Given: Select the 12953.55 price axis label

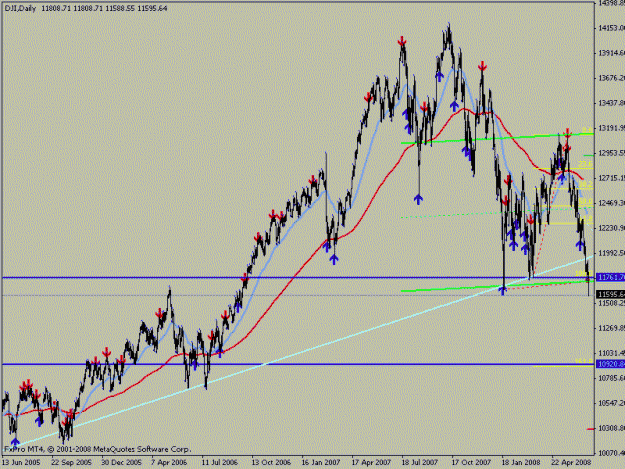Looking at the screenshot, I should point(611,153).
